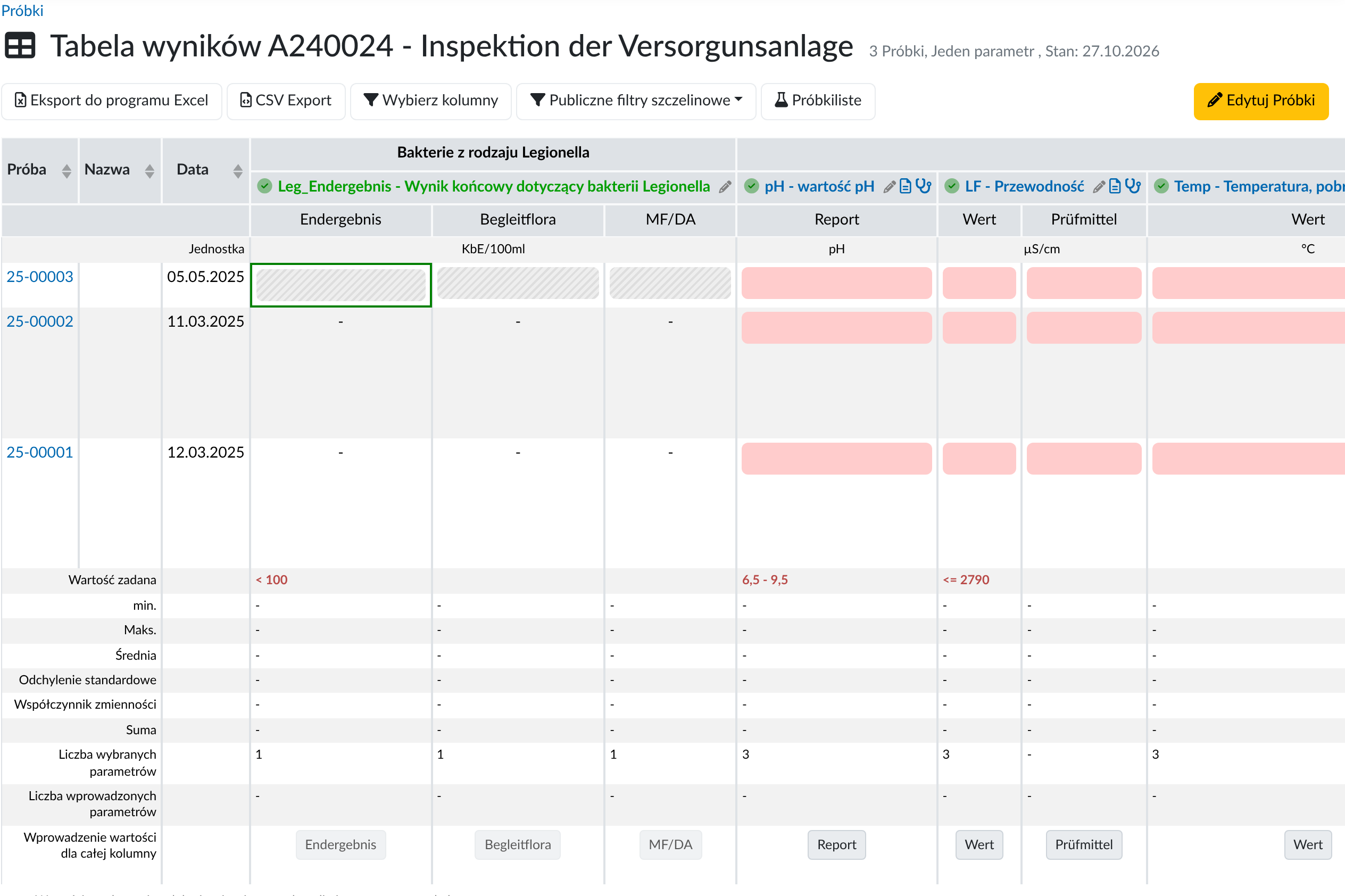Open LF - Przewodność parameter link

click(x=1025, y=186)
